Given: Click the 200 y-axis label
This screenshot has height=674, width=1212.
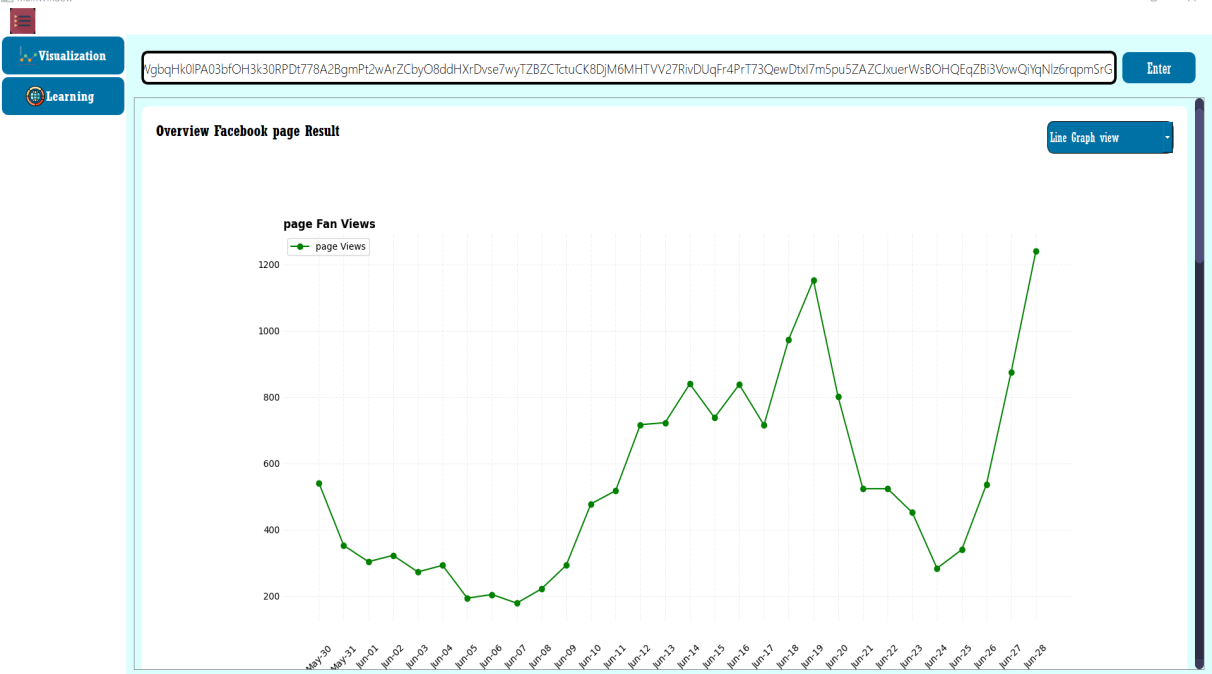Looking at the screenshot, I should (270, 596).
